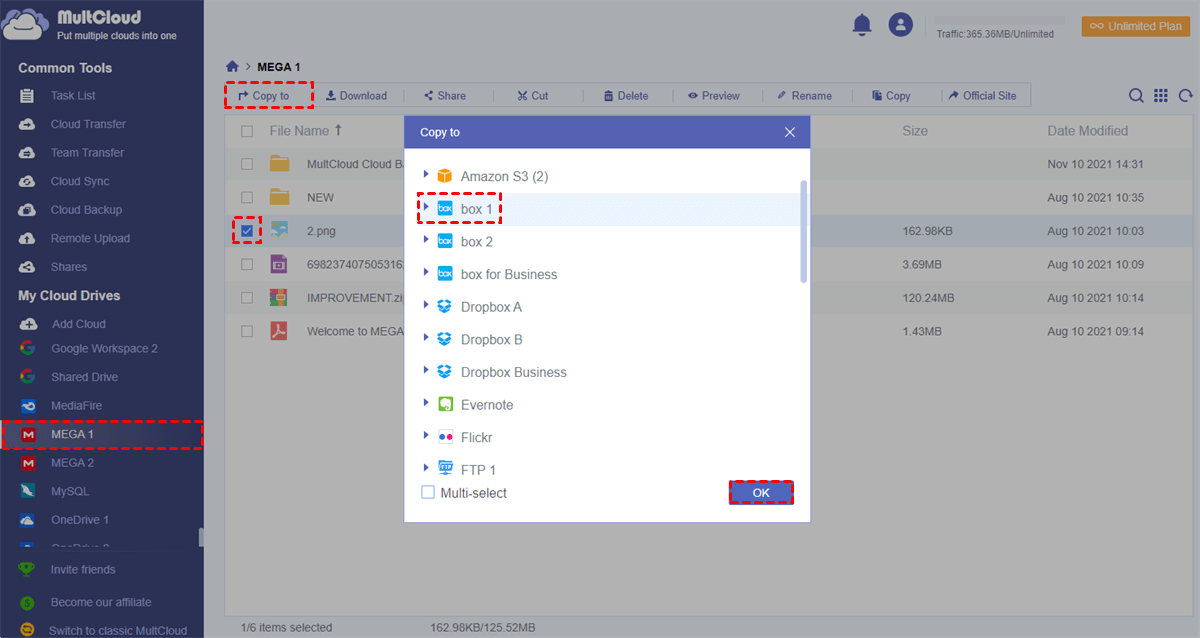
Task: Expand box for Business arrow
Action: pyautogui.click(x=427, y=273)
